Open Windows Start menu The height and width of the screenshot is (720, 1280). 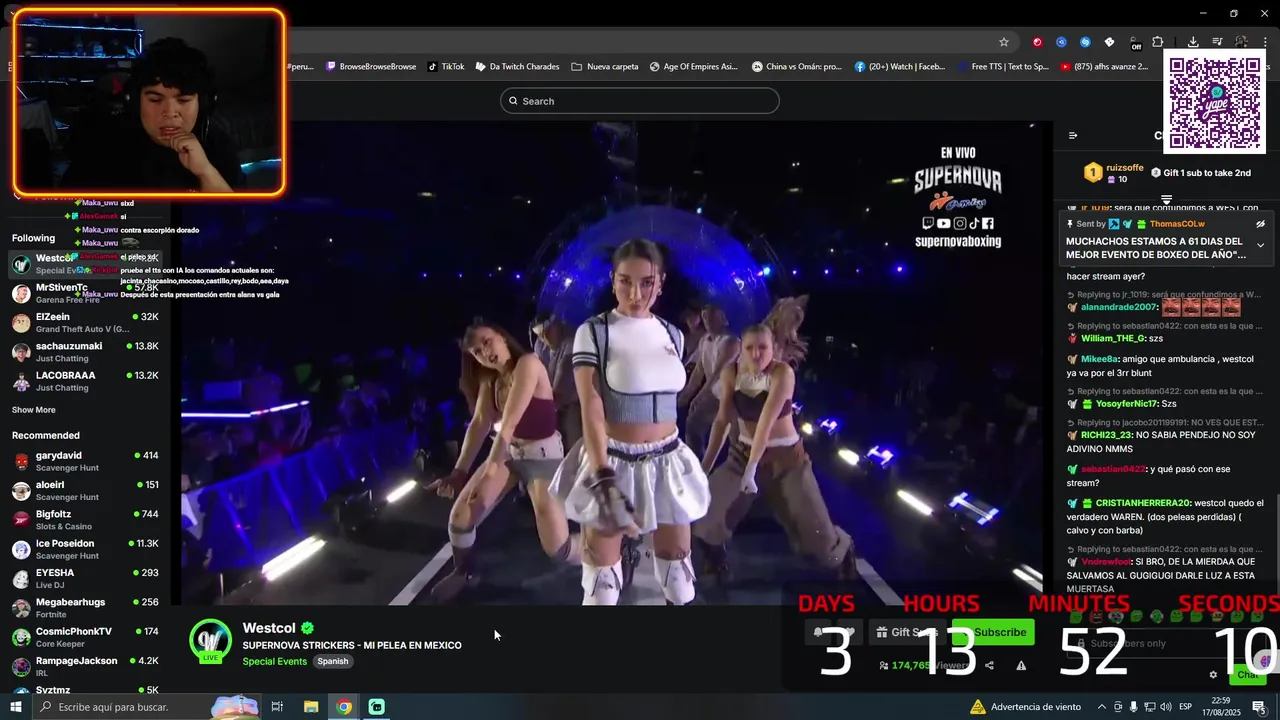(x=15, y=707)
